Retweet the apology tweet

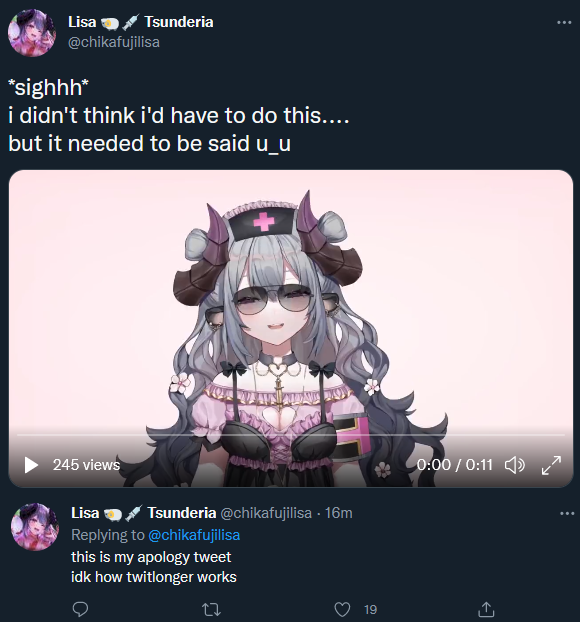pyautogui.click(x=211, y=609)
